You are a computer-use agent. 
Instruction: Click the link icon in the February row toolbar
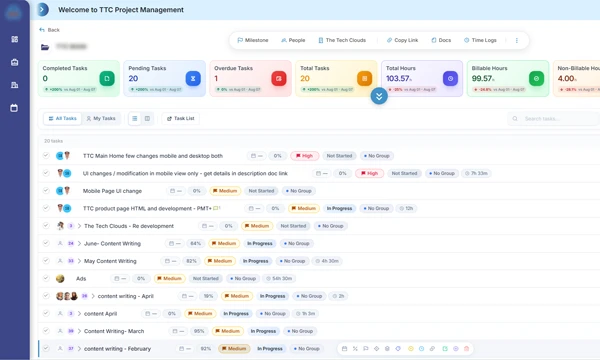click(432, 349)
